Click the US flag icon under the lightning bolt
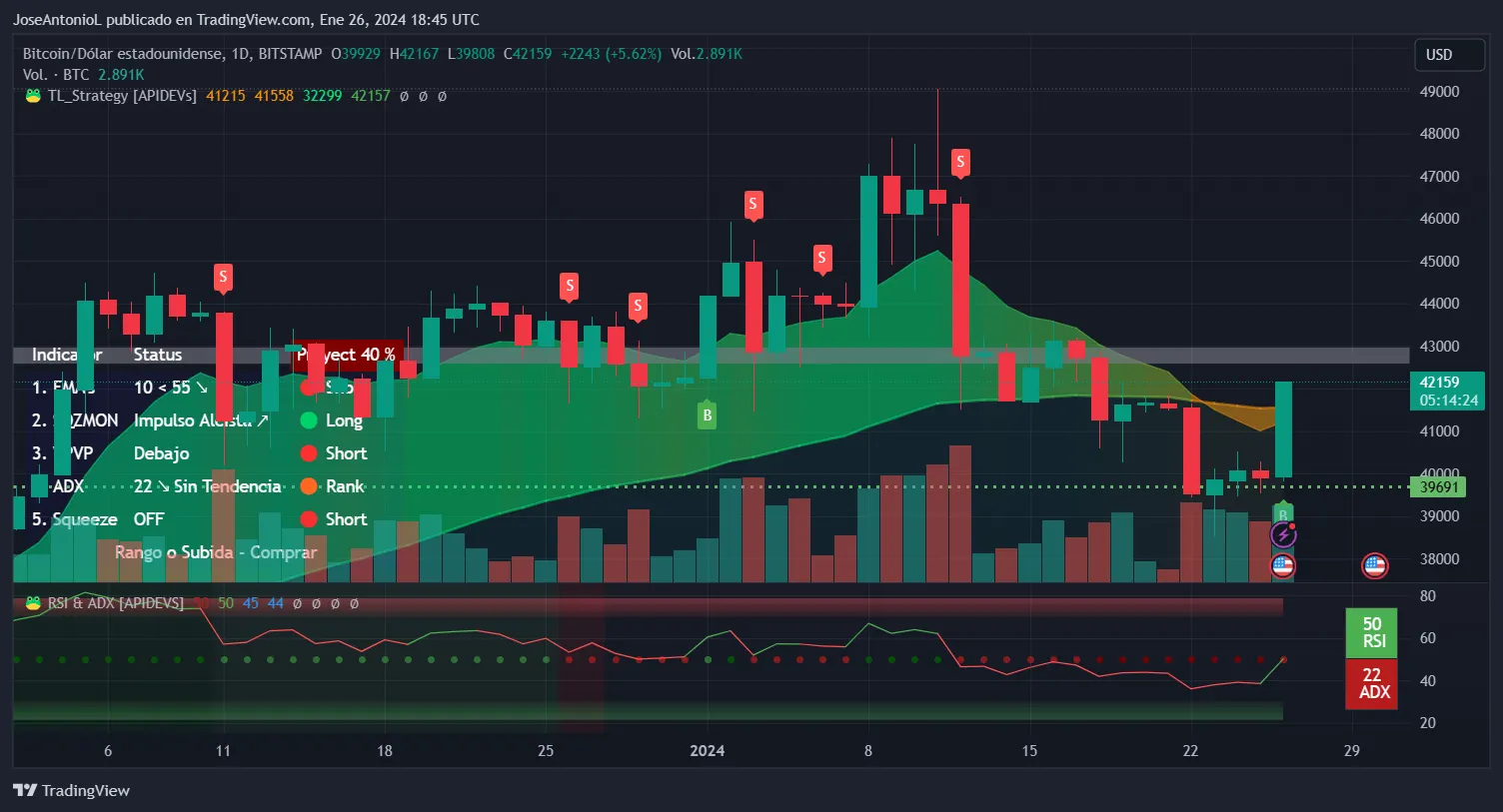The width and height of the screenshot is (1503, 812). pyautogui.click(x=1283, y=566)
